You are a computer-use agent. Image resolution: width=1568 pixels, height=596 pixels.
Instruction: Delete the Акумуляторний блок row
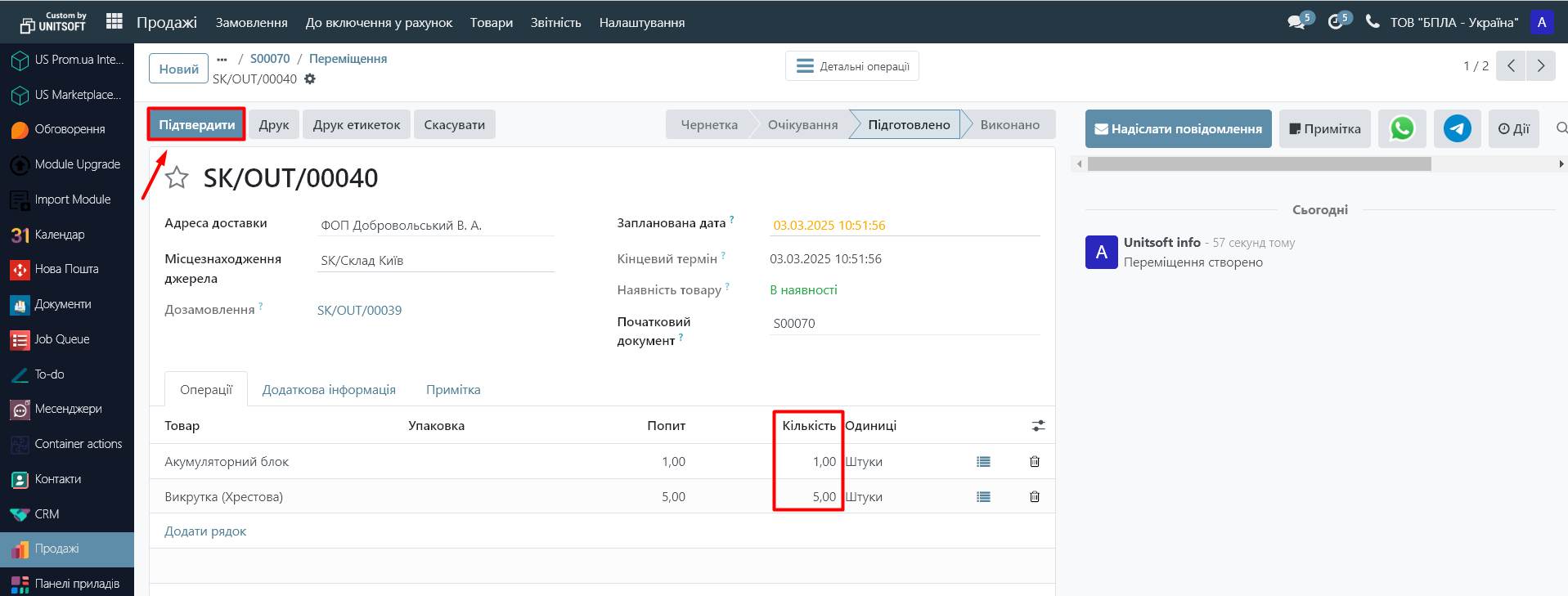(x=1034, y=462)
